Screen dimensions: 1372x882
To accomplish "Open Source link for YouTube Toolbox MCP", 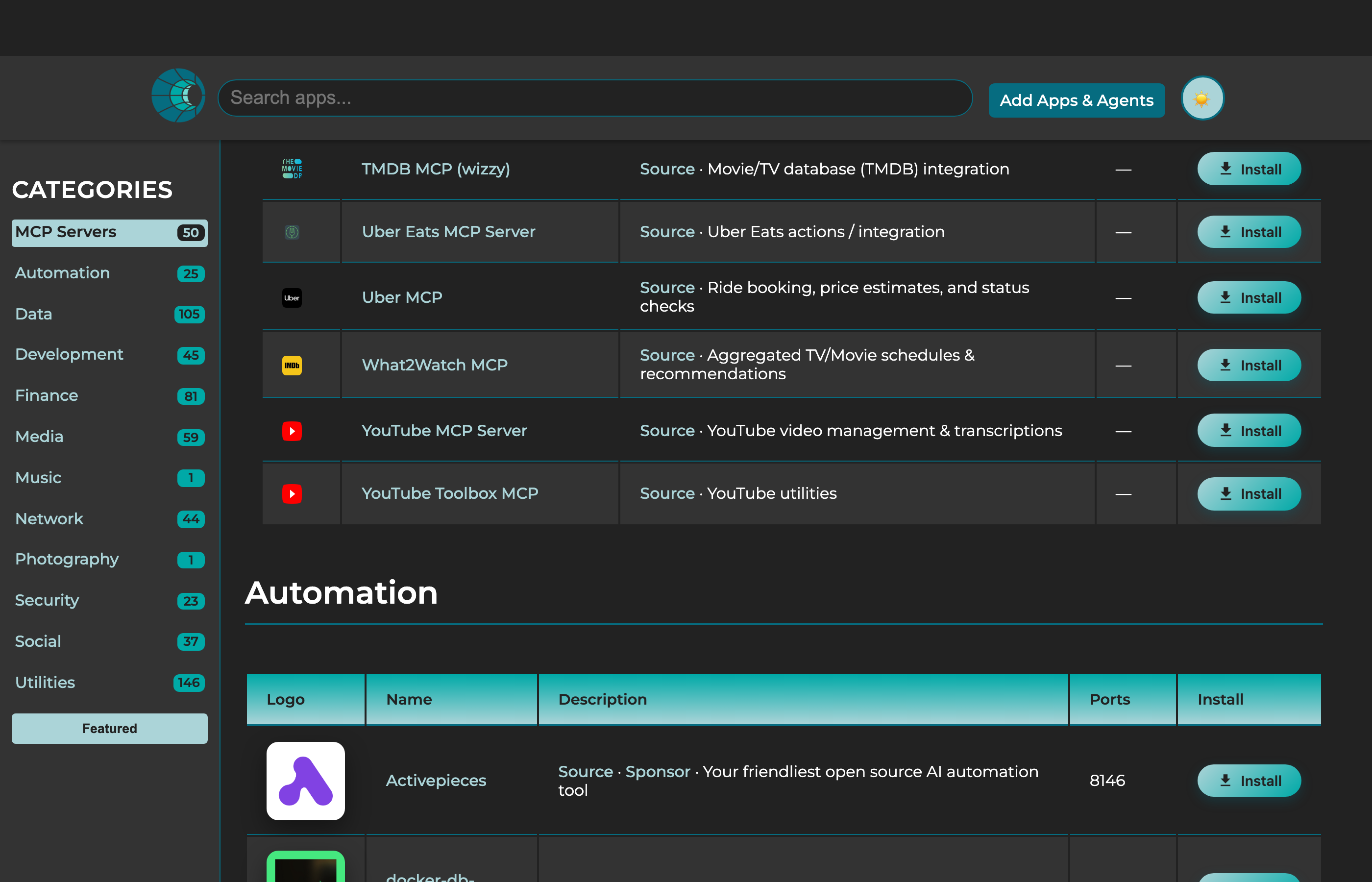I will [667, 494].
